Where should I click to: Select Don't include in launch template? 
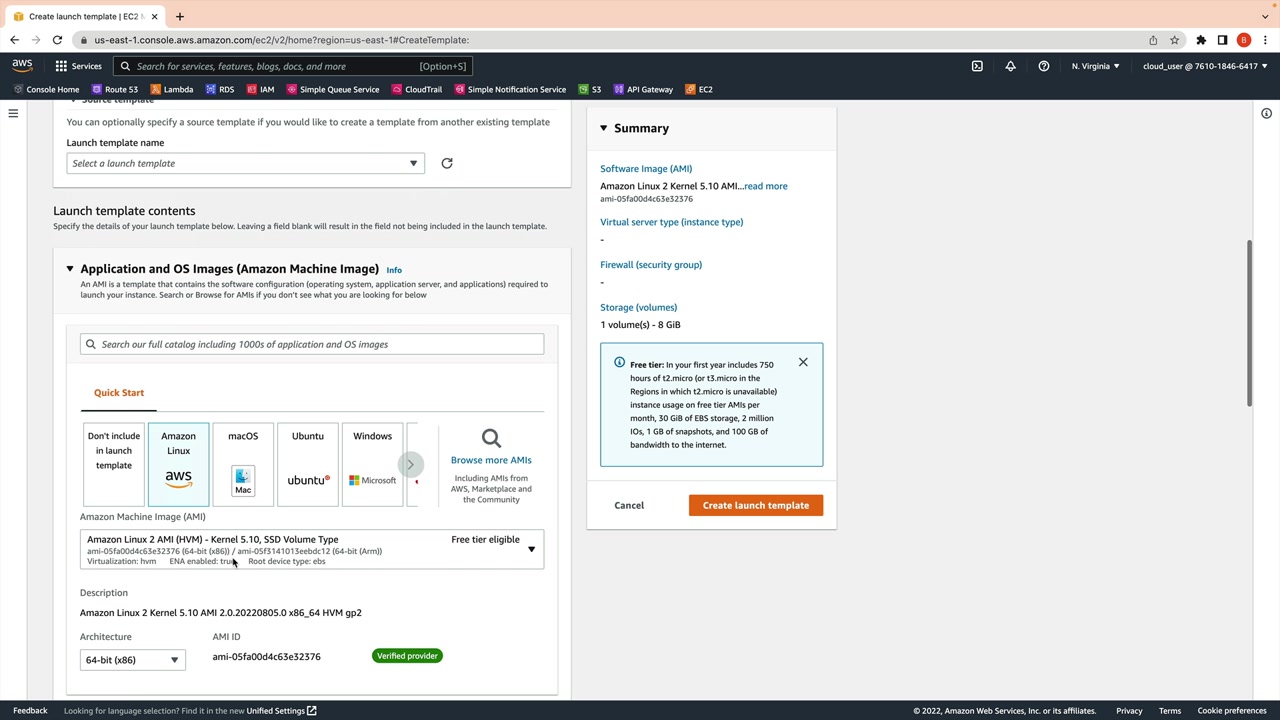(x=114, y=465)
